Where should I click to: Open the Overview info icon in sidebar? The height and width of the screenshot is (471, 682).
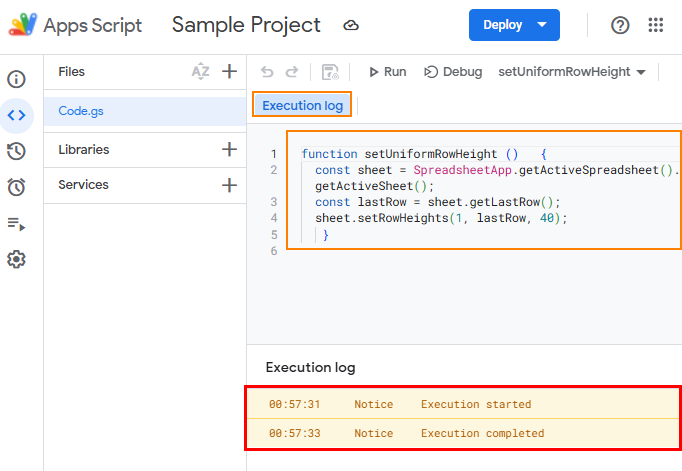point(16,79)
